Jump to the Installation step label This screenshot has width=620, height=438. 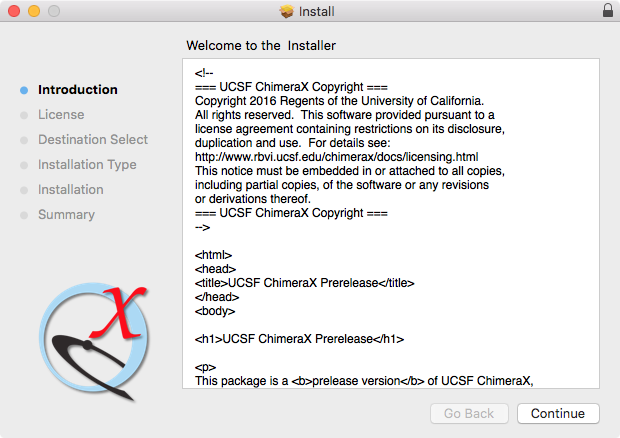click(x=71, y=190)
